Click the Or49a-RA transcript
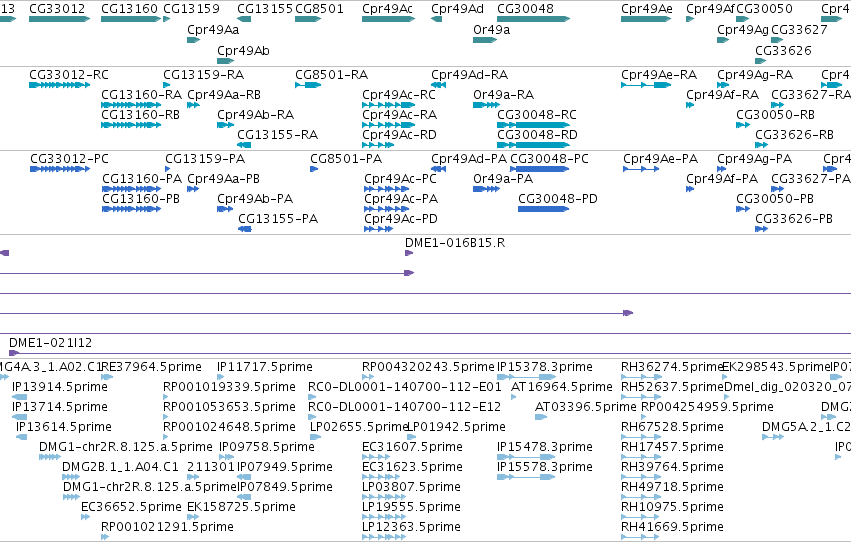Screen dimensions: 851x542 pyautogui.click(x=486, y=105)
